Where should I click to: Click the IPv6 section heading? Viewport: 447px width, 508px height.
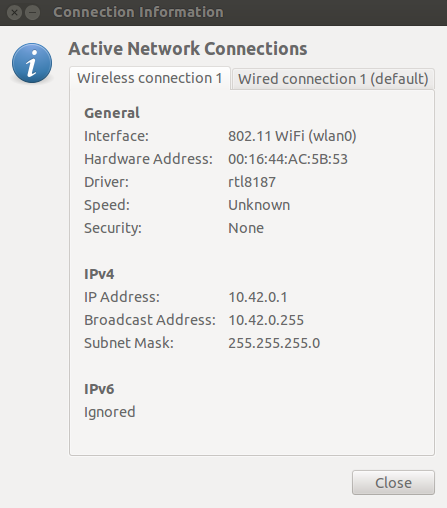click(99, 389)
